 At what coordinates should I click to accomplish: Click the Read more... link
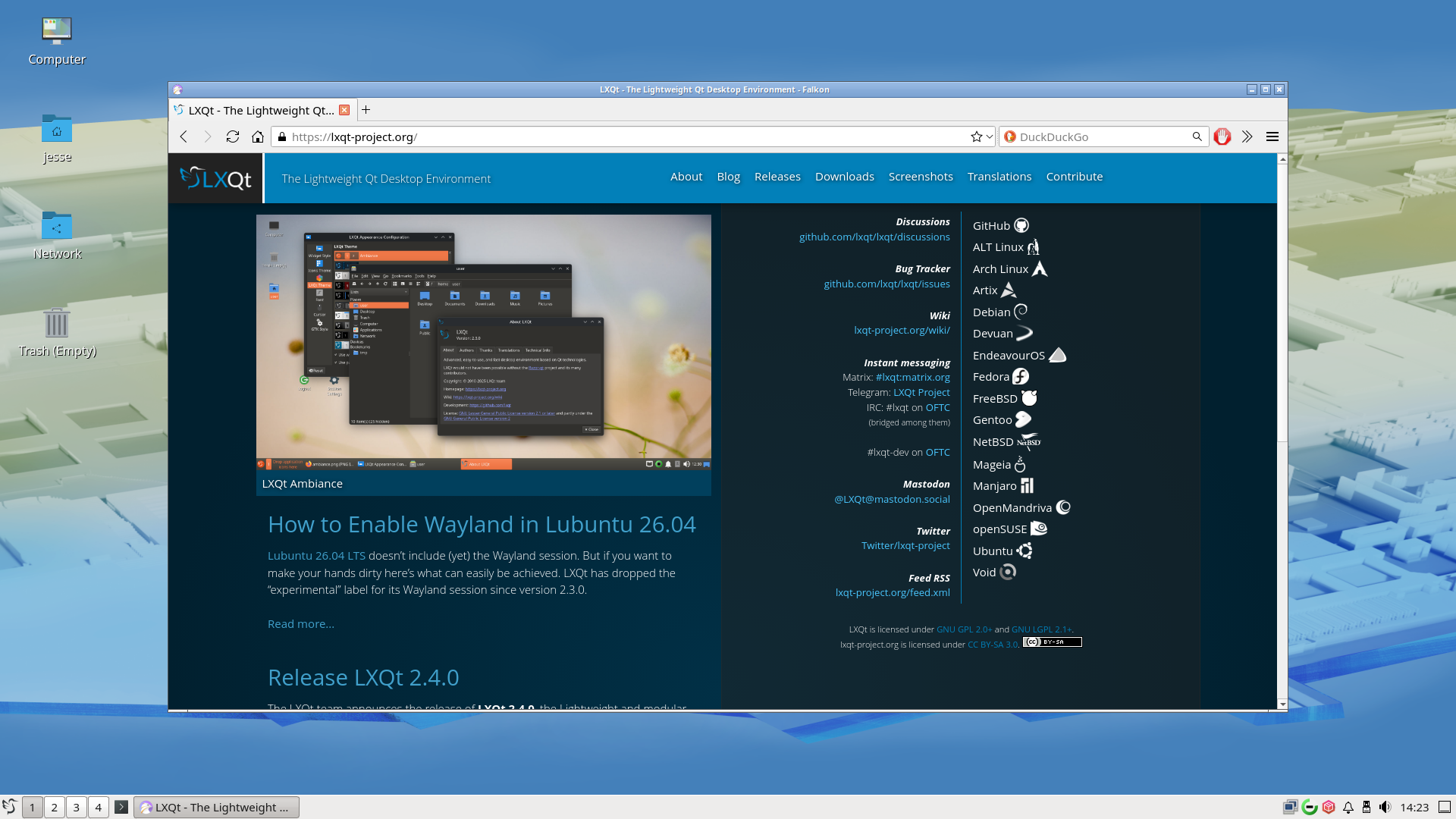tap(301, 624)
